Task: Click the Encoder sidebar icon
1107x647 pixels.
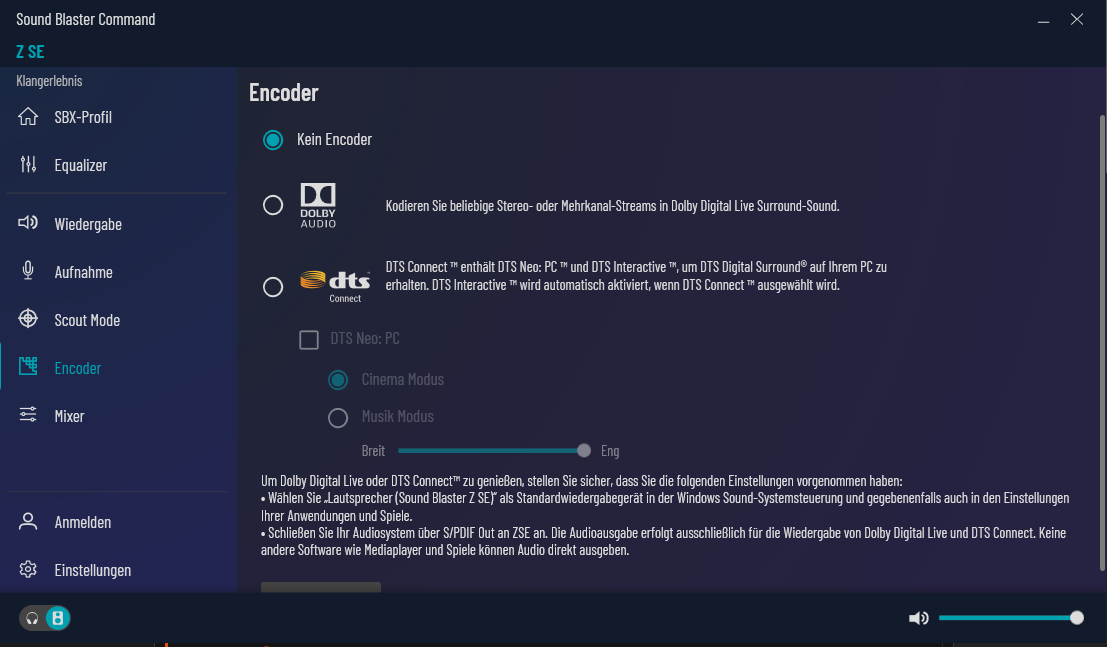Action: pos(28,366)
